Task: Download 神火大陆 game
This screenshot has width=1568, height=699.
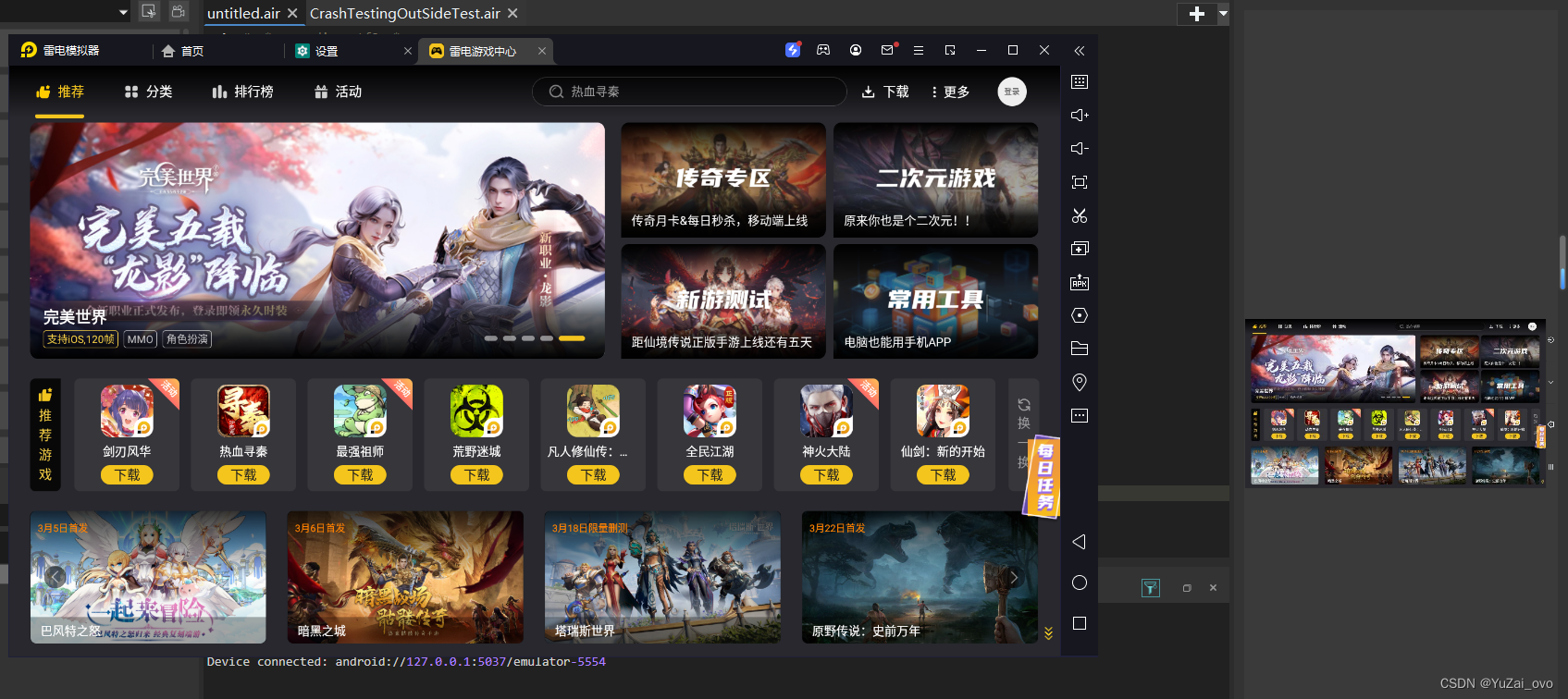Action: 826,475
